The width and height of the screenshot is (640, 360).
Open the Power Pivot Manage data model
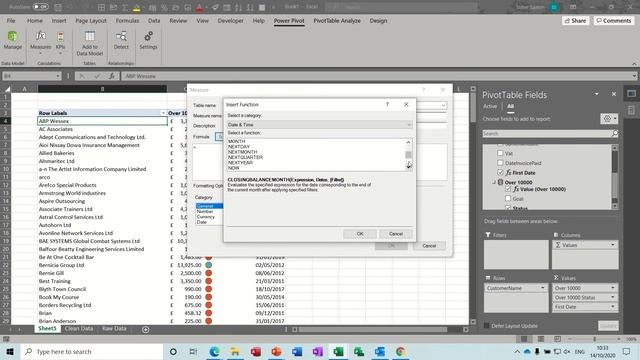(13, 40)
